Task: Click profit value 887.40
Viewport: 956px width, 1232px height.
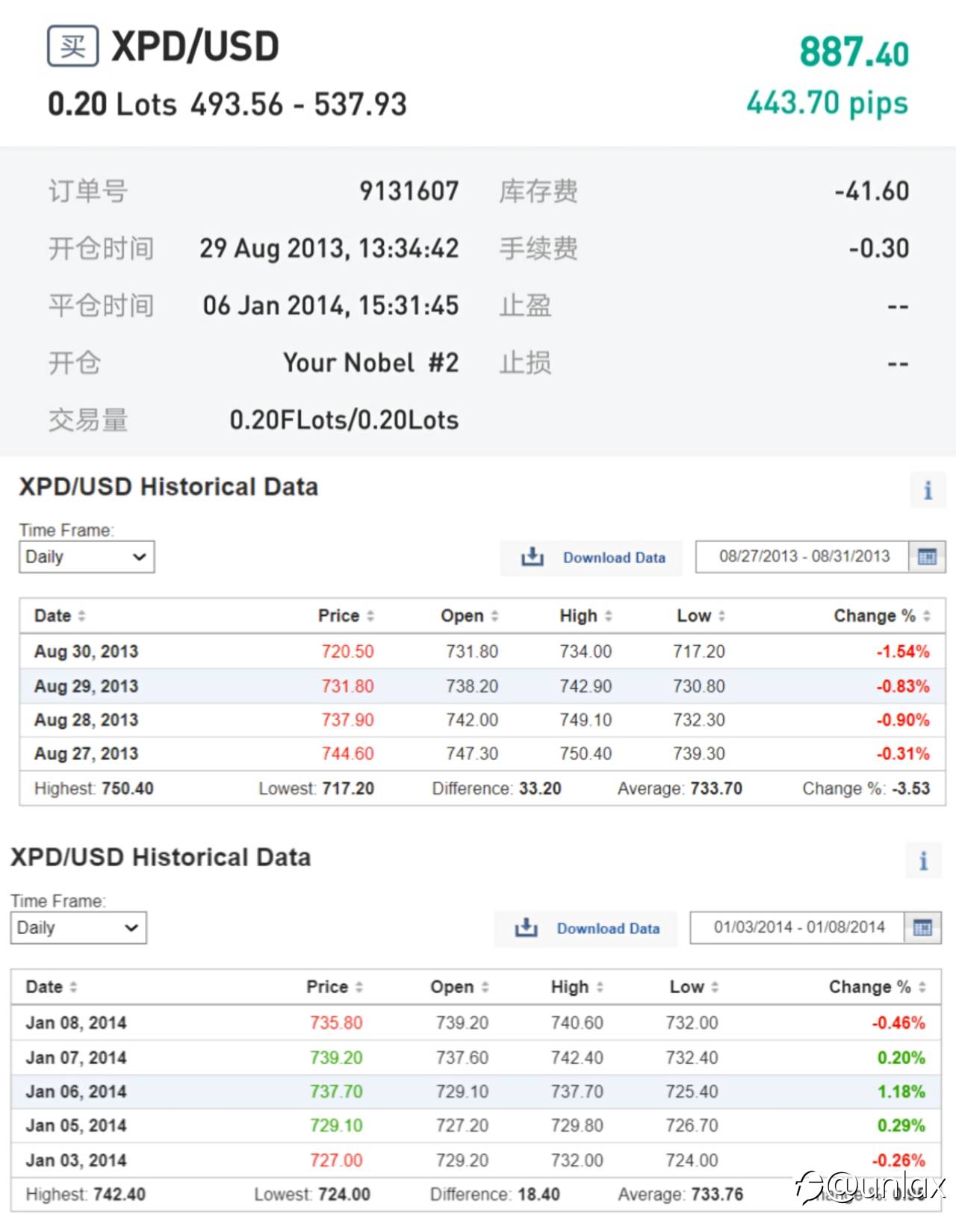Action: (x=854, y=53)
